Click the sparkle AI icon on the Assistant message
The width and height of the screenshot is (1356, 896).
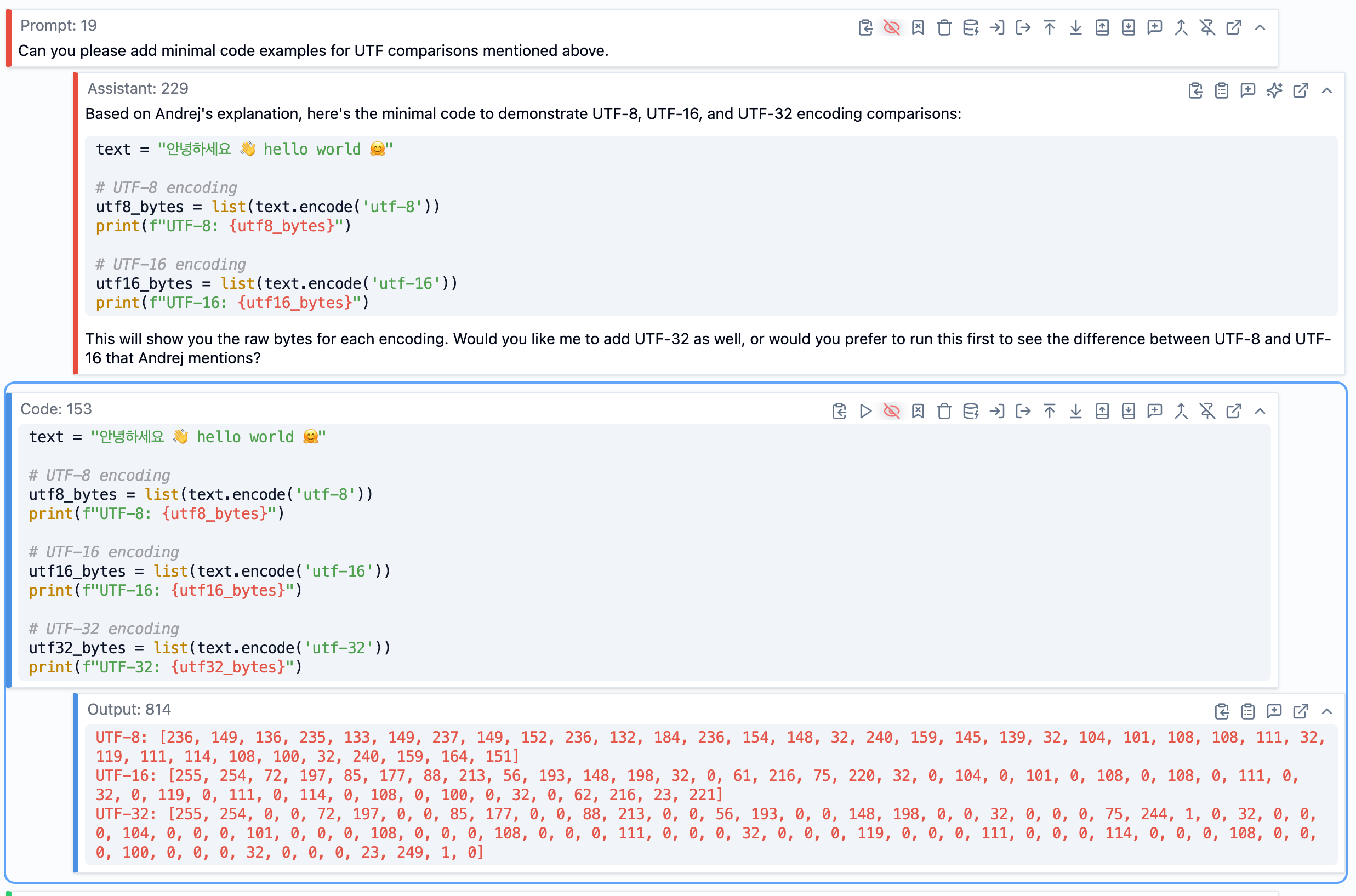click(1274, 90)
